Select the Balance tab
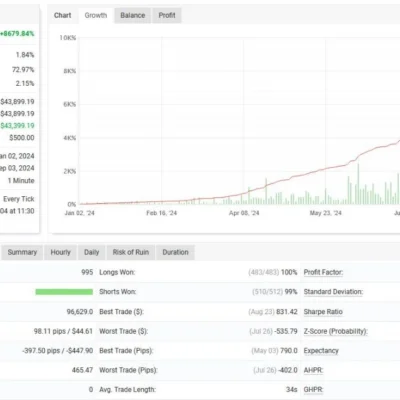Viewport: 400px width, 400px height. click(x=133, y=15)
